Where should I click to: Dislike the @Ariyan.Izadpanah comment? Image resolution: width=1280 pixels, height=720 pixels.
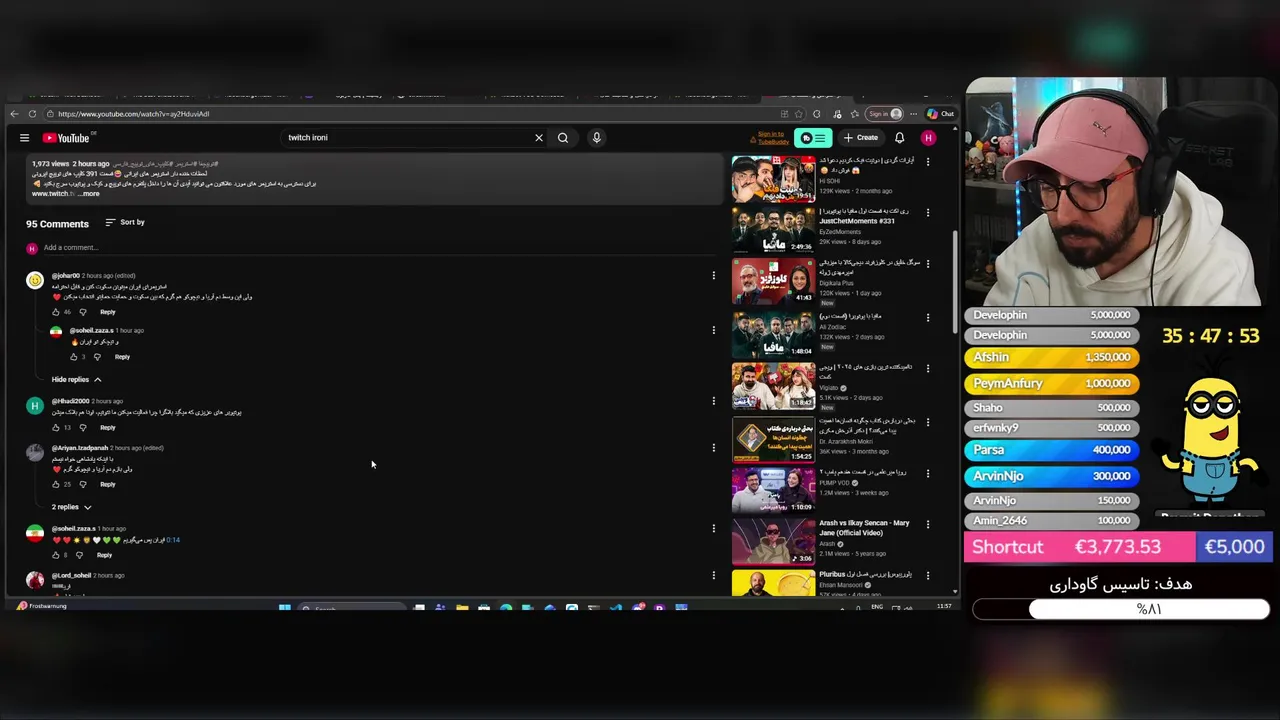pyautogui.click(x=82, y=484)
